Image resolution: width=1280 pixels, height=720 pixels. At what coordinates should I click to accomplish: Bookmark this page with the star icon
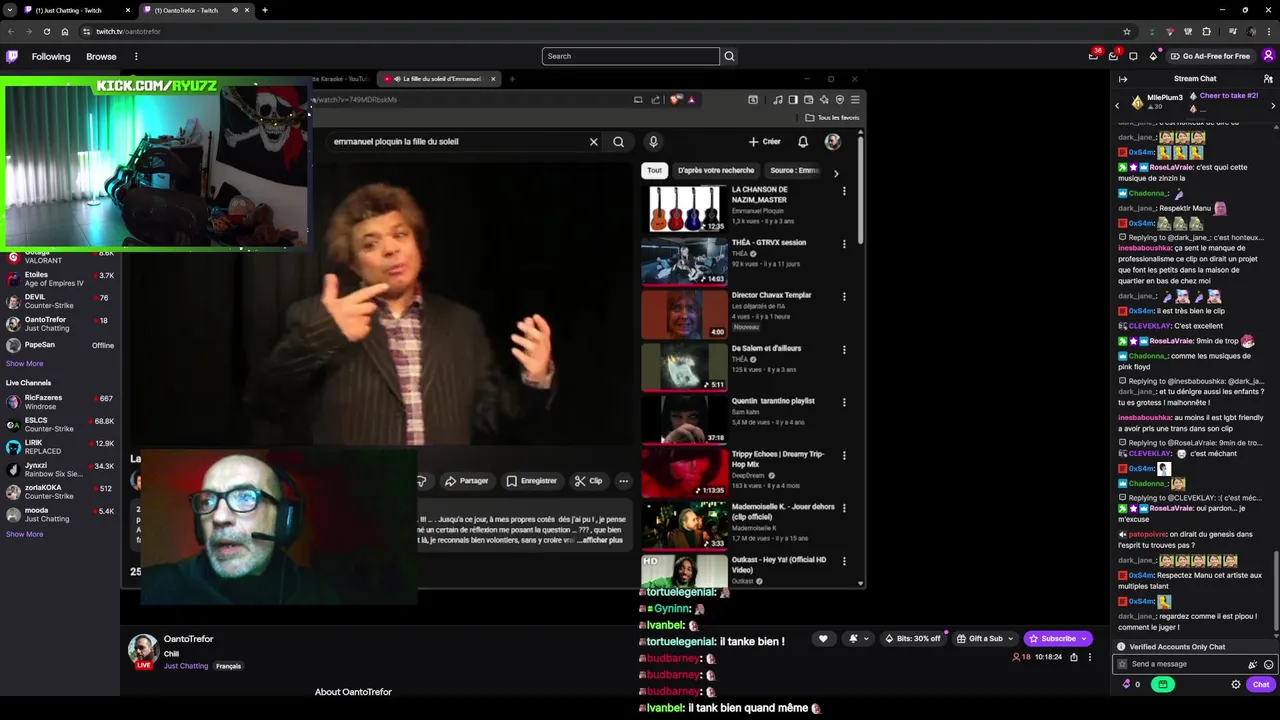pos(1127,31)
